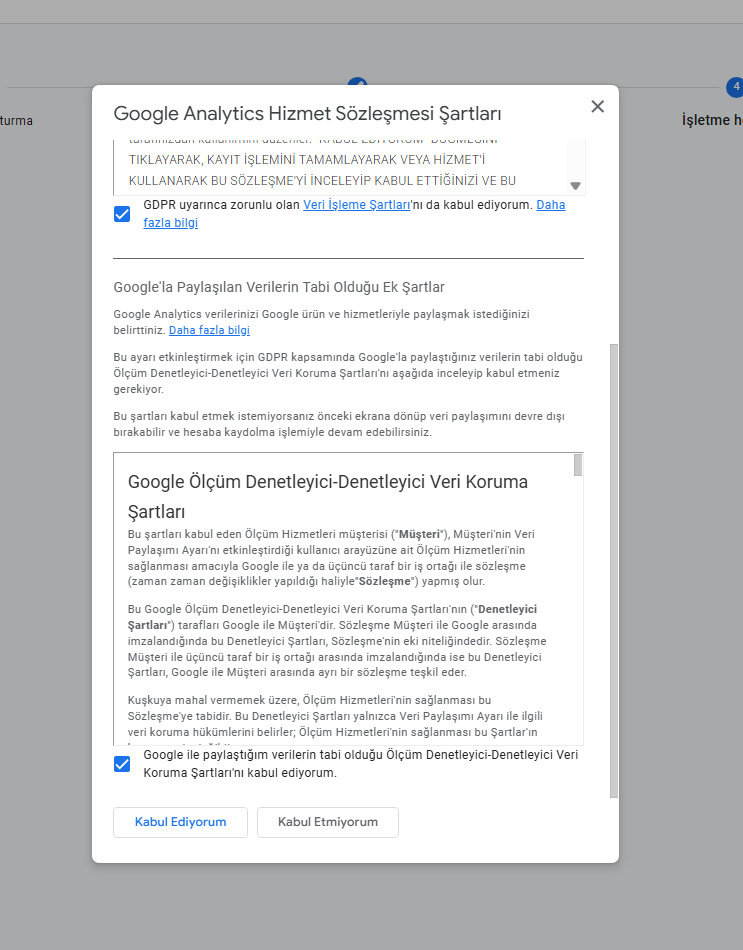Click the step 4 circle icon
Screen dimensions: 743x950
point(736,88)
